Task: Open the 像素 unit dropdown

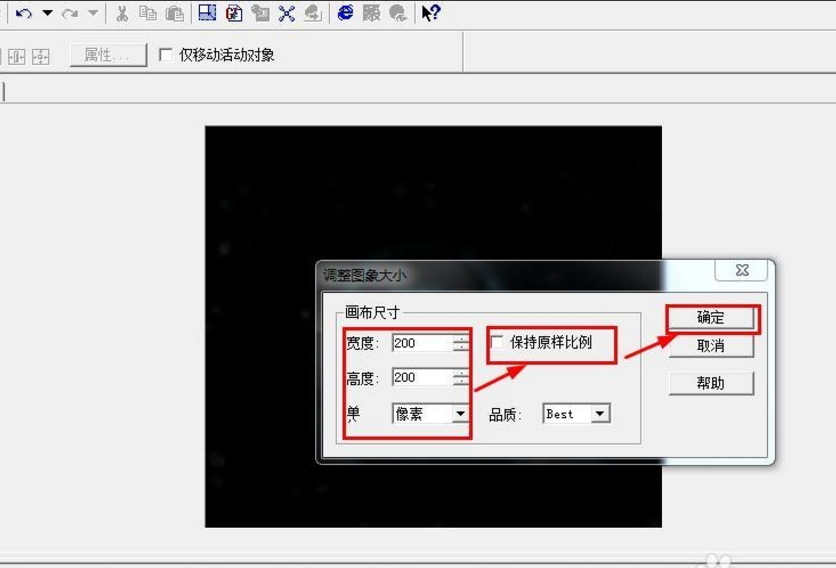Action: click(x=460, y=413)
